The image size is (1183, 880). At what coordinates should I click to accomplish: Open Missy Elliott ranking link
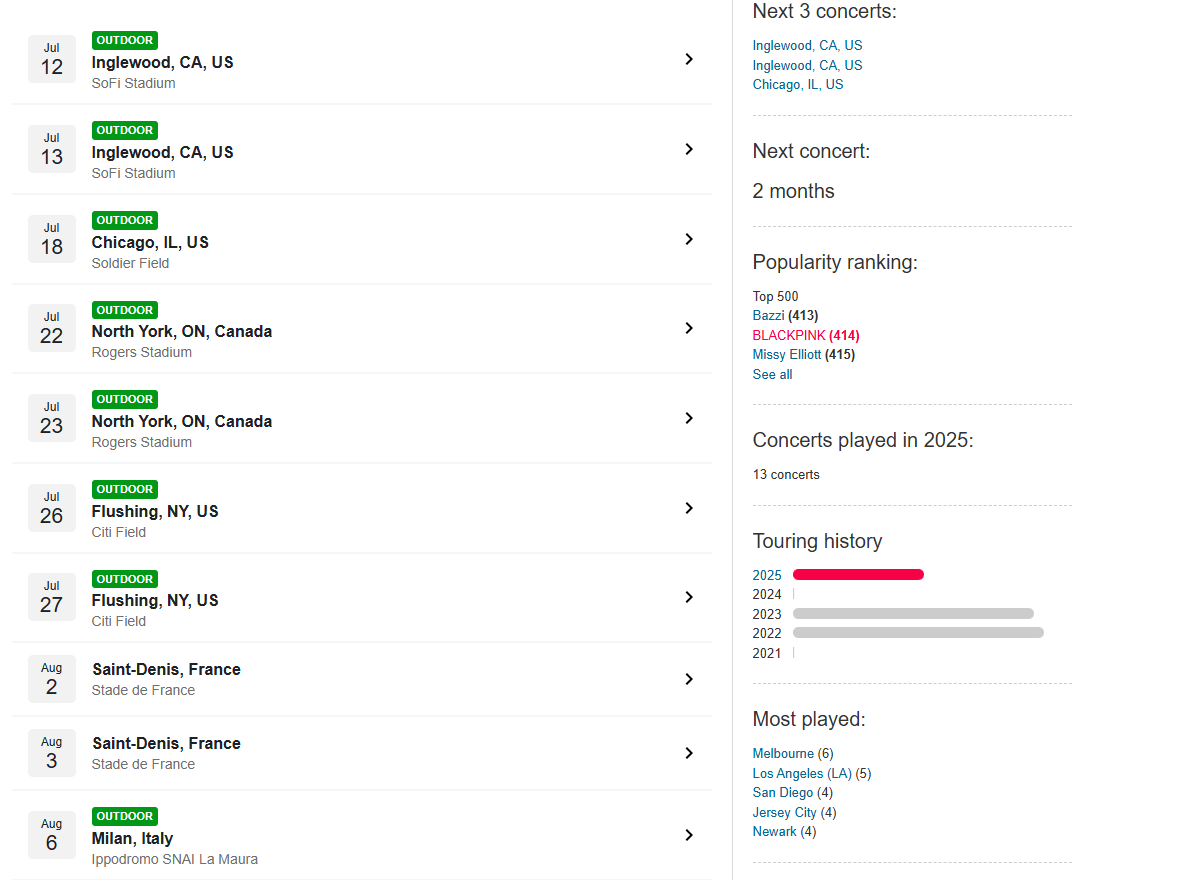pos(787,354)
